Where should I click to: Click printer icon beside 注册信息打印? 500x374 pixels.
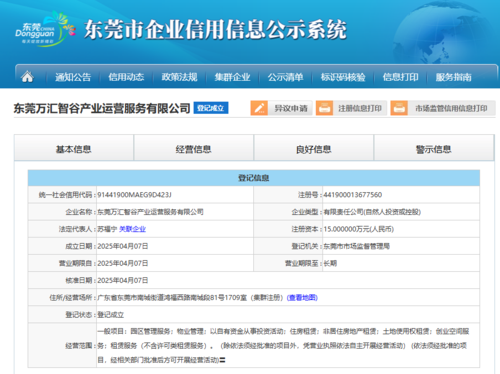coord(324,108)
